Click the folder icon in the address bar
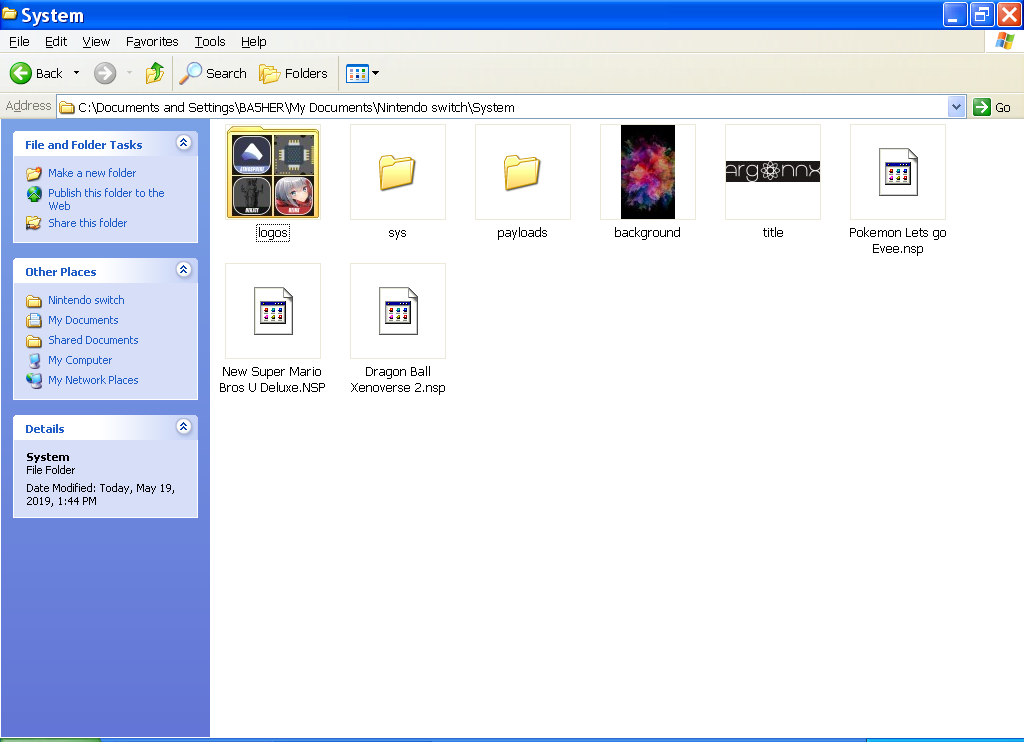 [67, 108]
